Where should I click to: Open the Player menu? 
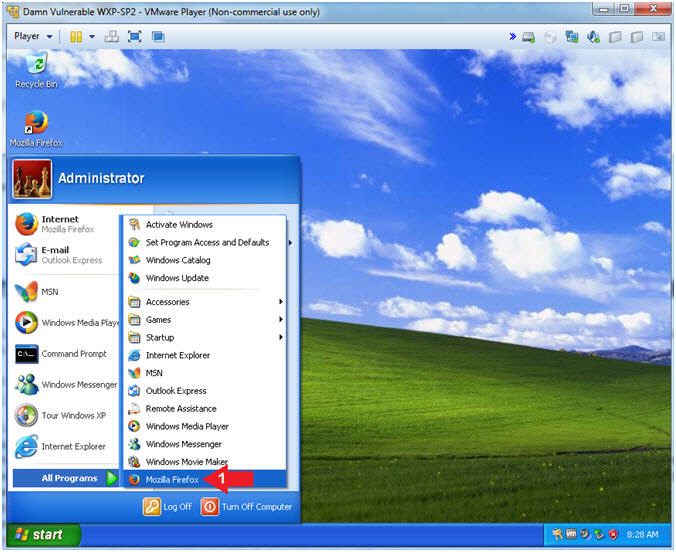[x=33, y=36]
